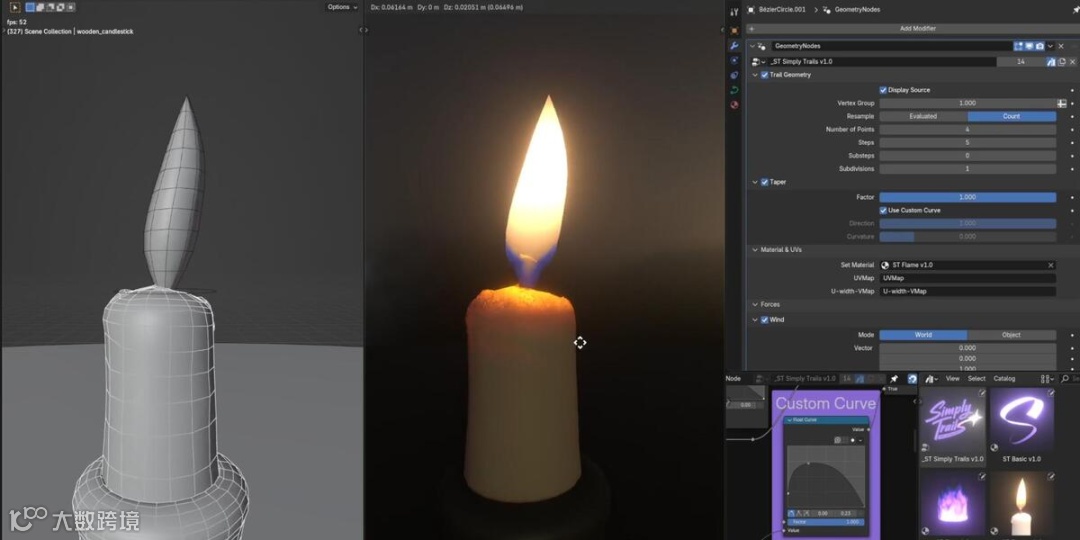Image resolution: width=1080 pixels, height=540 pixels.
Task: Toggle the pin icon in the node editor header
Action: (894, 379)
